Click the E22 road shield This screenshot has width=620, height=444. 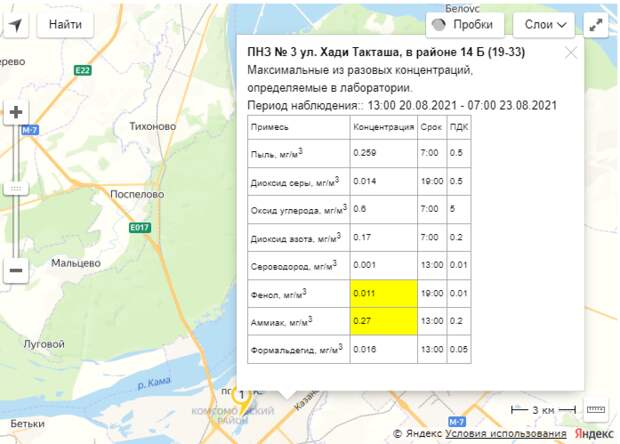[x=82, y=70]
